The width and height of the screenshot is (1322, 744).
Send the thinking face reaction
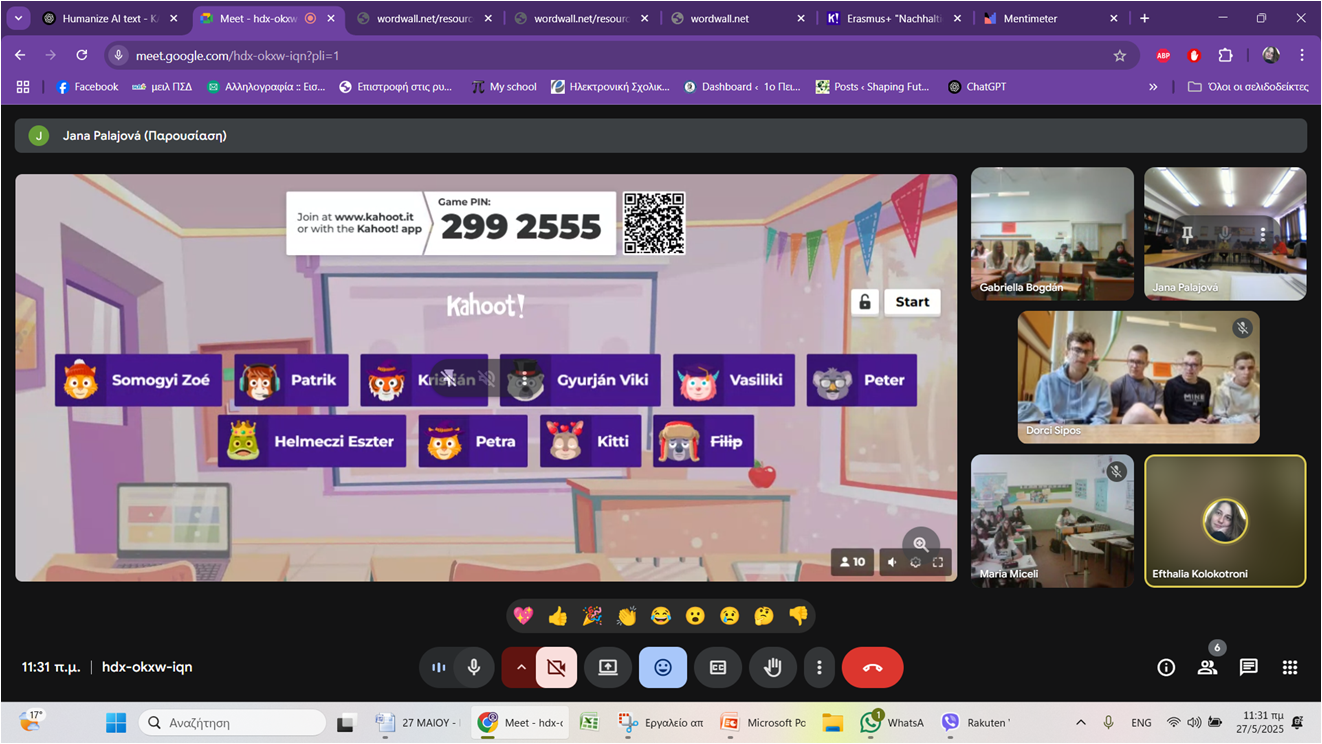pyautogui.click(x=764, y=616)
